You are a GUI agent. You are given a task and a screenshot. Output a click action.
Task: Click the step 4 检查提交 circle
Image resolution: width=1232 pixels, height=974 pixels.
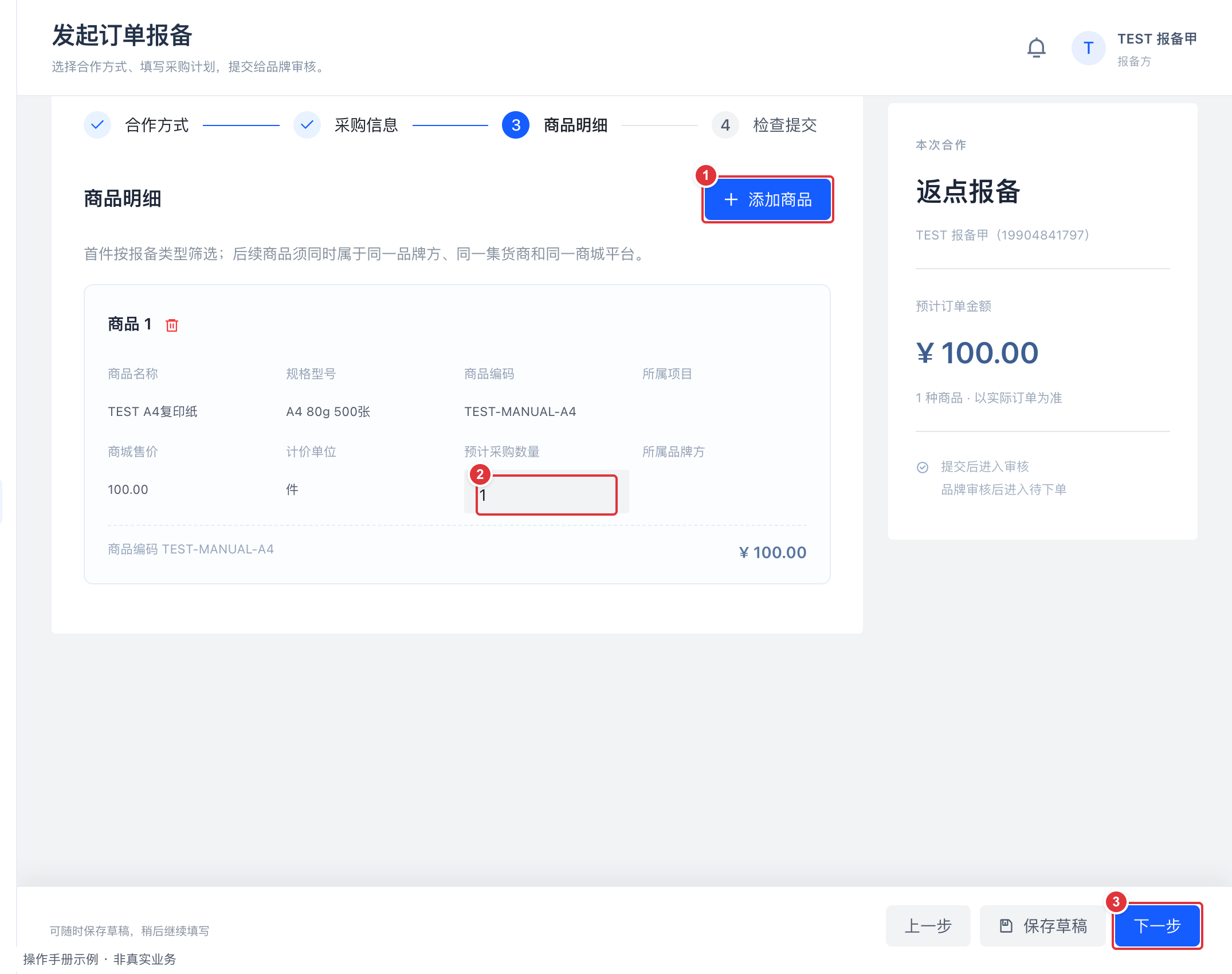(725, 125)
